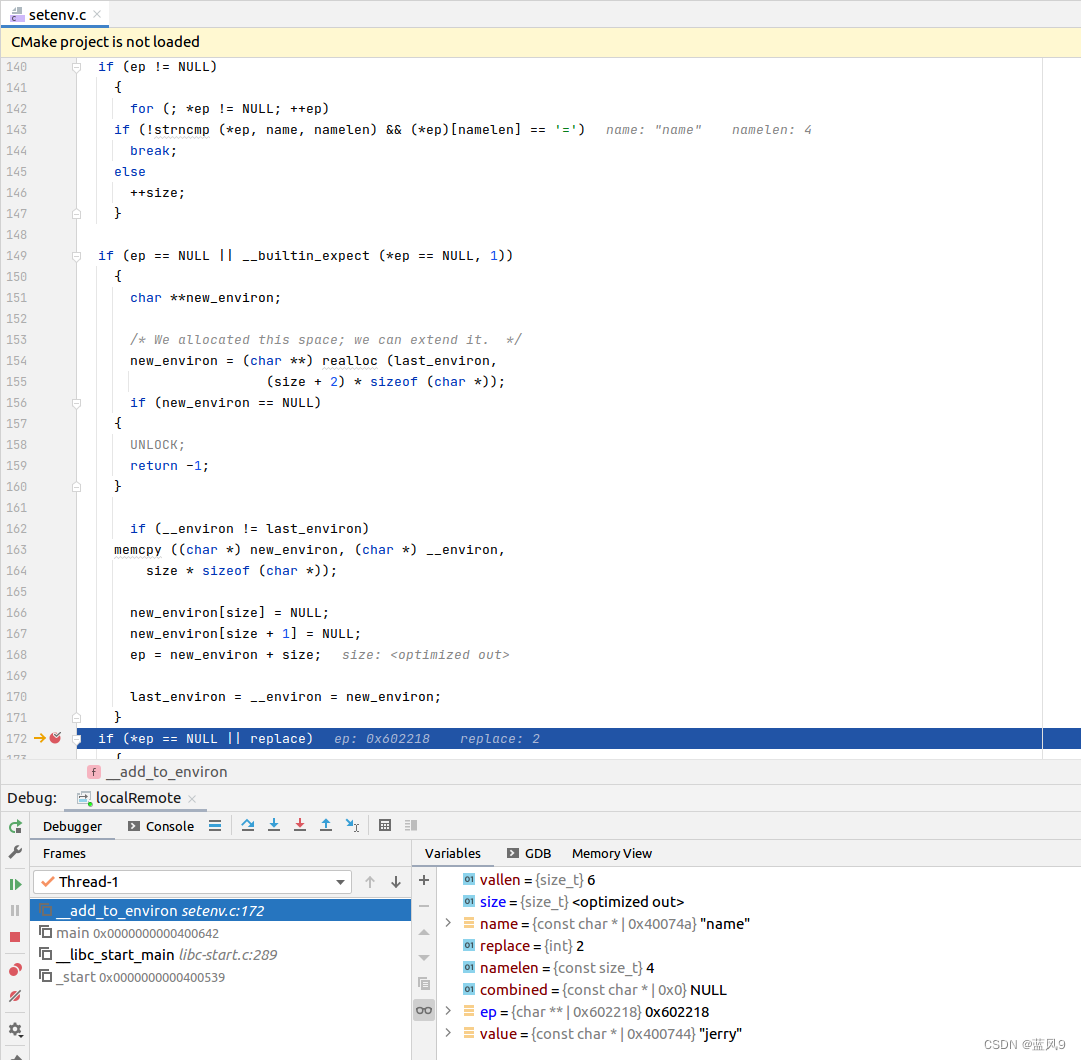Screen dimensions: 1081x1060
Task: Toggle the breakpoint on line 172
Action: (x=56, y=738)
